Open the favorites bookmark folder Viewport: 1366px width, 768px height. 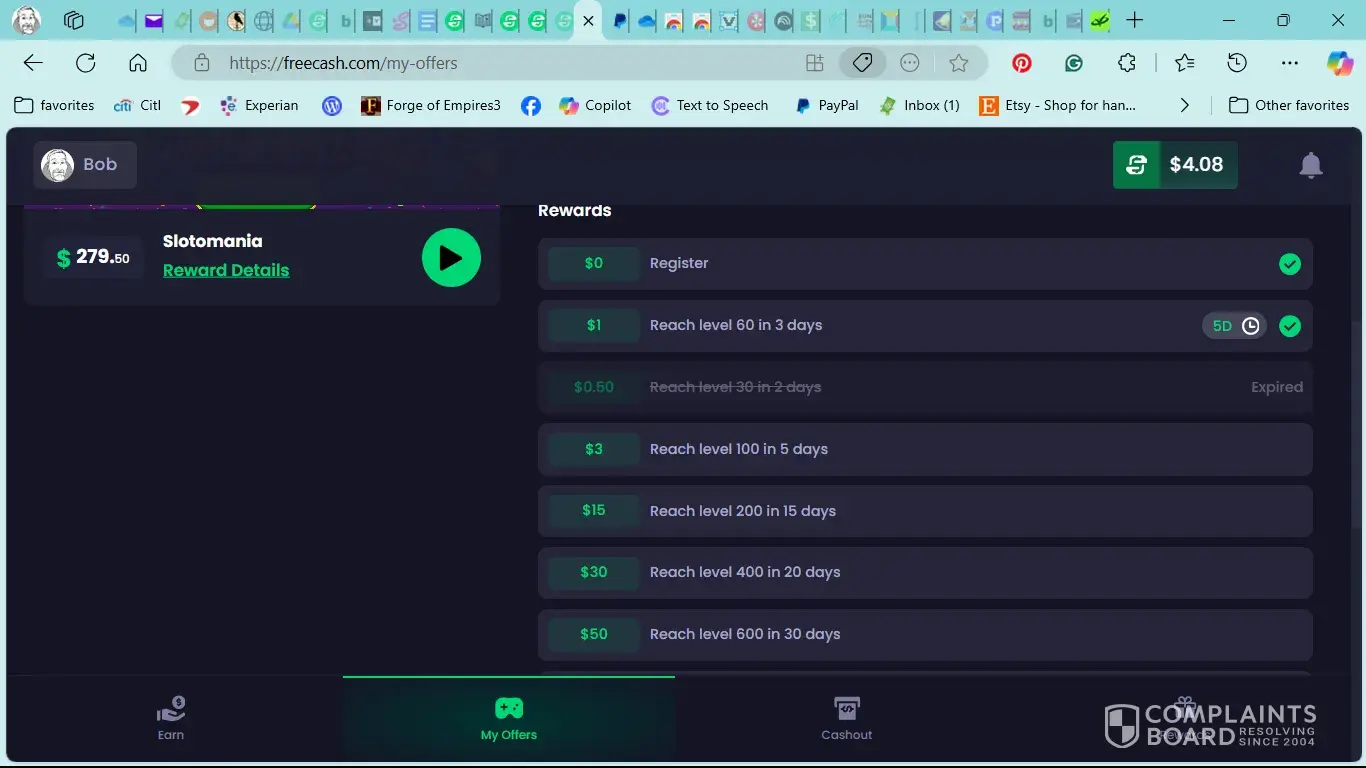54,105
